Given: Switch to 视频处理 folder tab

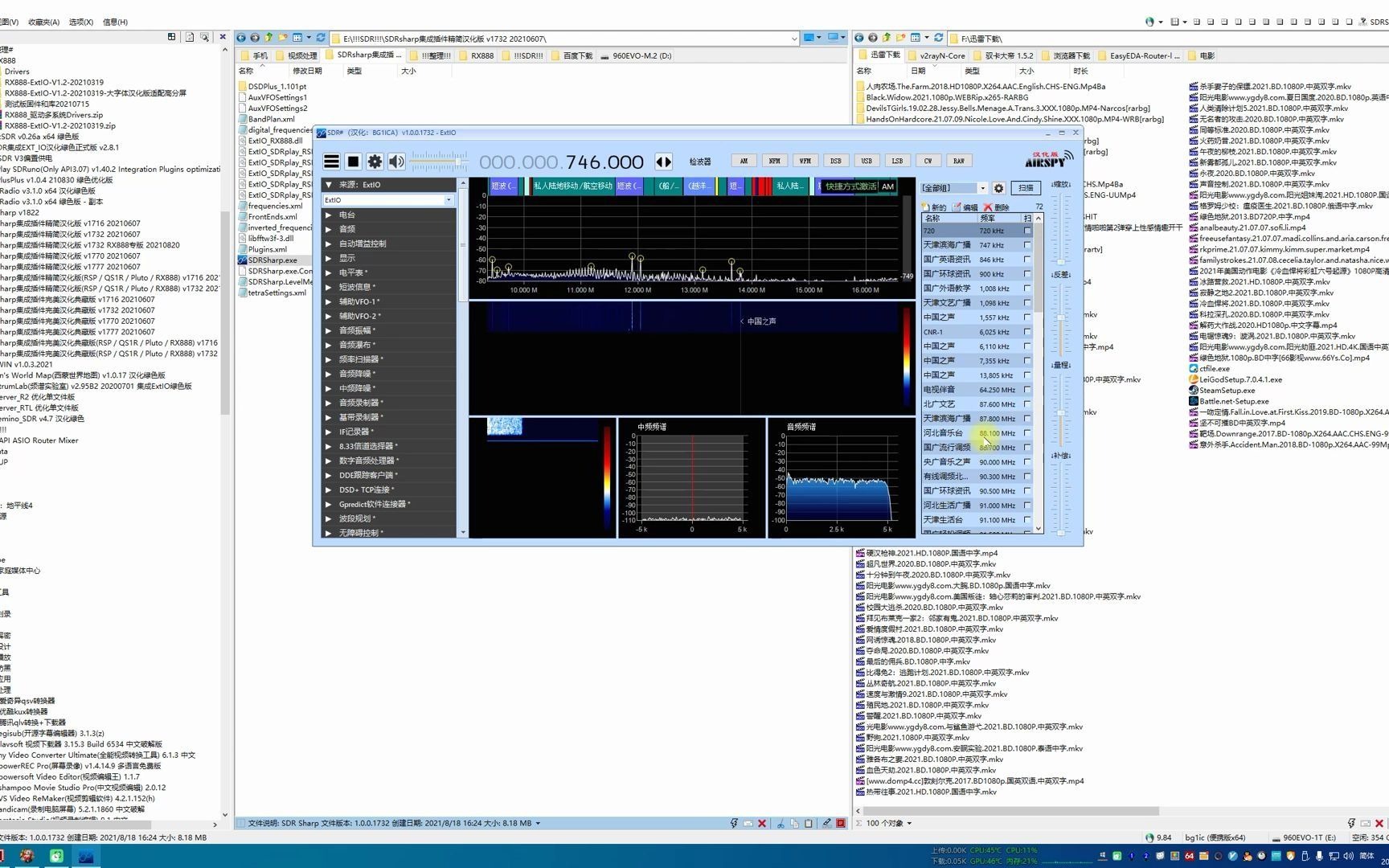Looking at the screenshot, I should pos(297,55).
